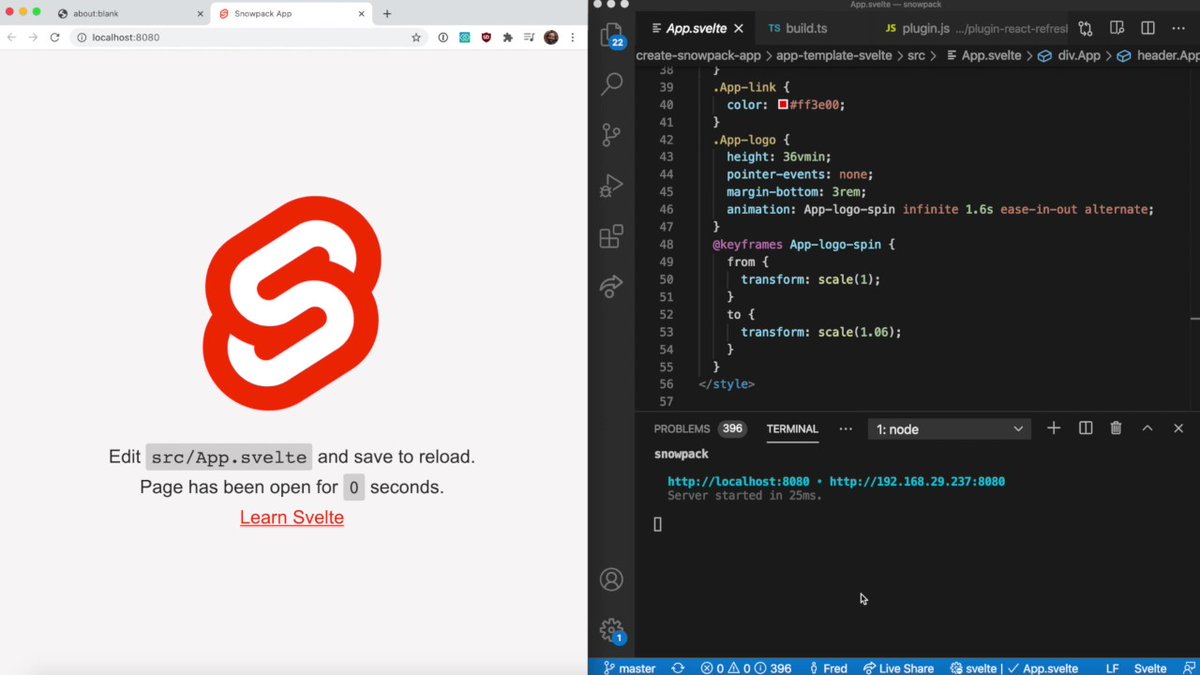Click the site information icon in address bar

click(x=82, y=37)
